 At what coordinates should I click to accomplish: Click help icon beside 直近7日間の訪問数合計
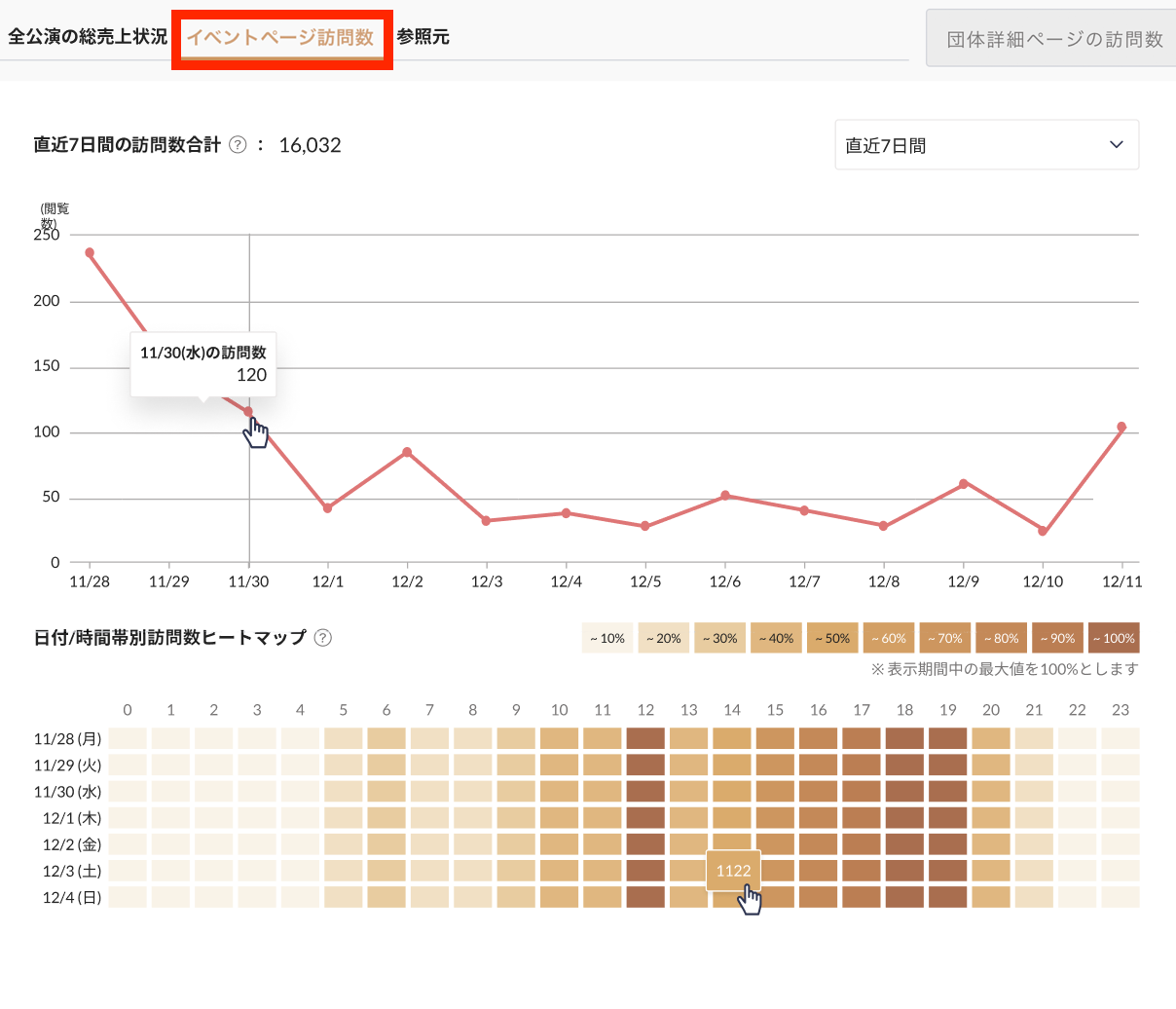238,145
